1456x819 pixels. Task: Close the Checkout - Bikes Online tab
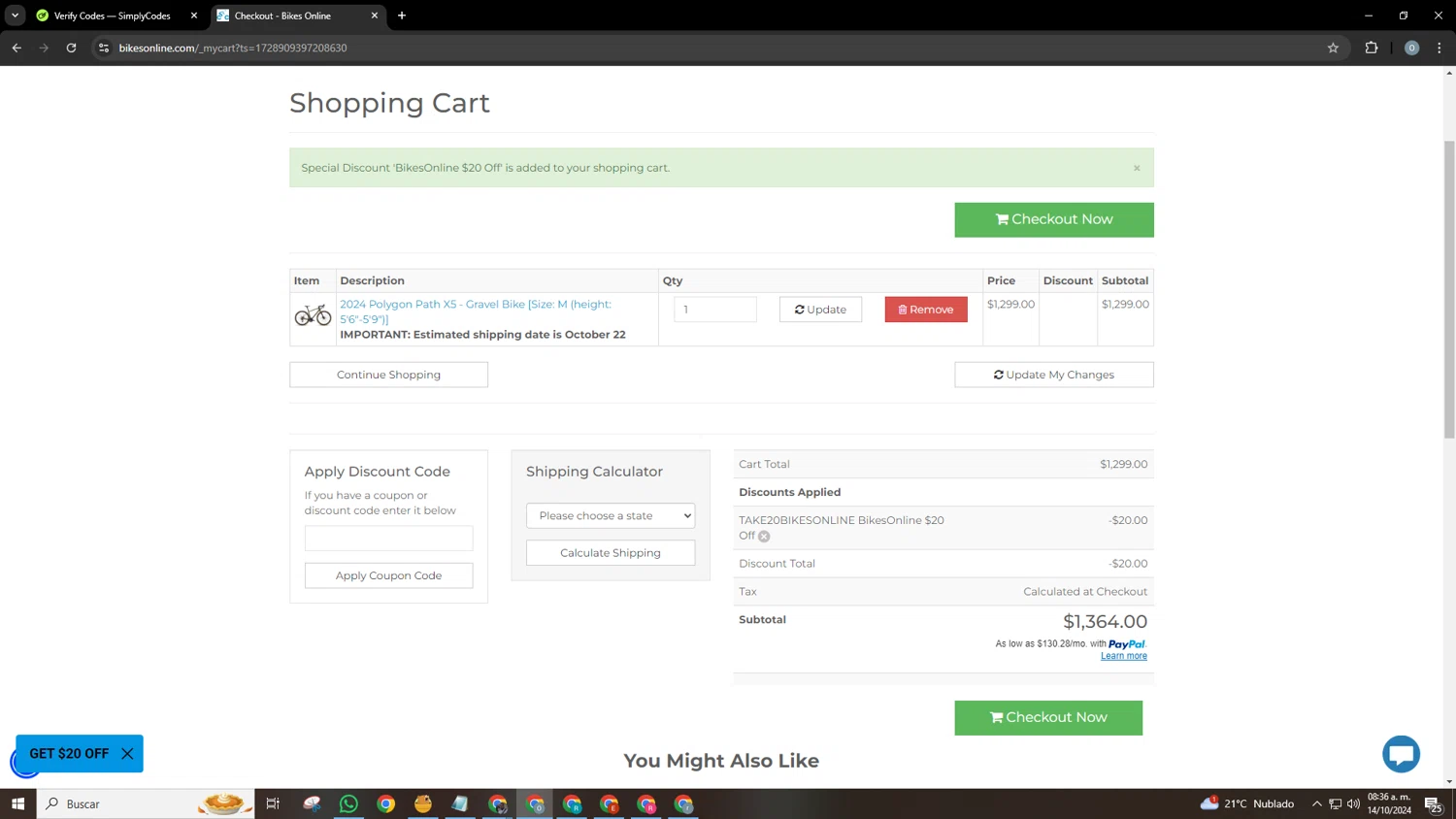(x=375, y=16)
